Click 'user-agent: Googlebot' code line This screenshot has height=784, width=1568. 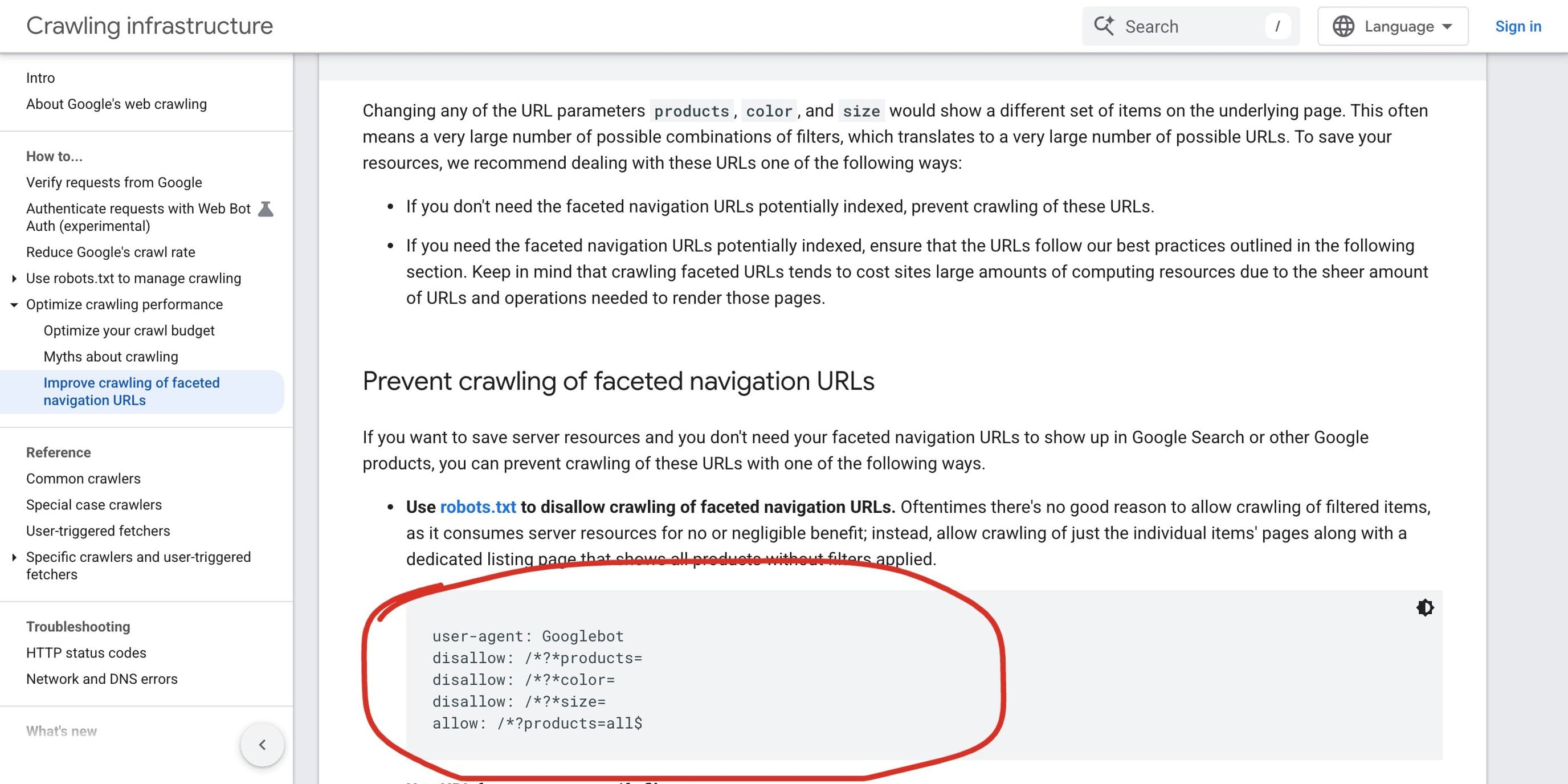coord(528,636)
